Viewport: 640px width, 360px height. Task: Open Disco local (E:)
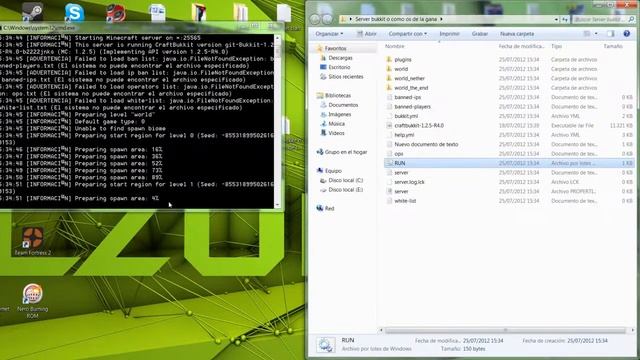(x=345, y=189)
